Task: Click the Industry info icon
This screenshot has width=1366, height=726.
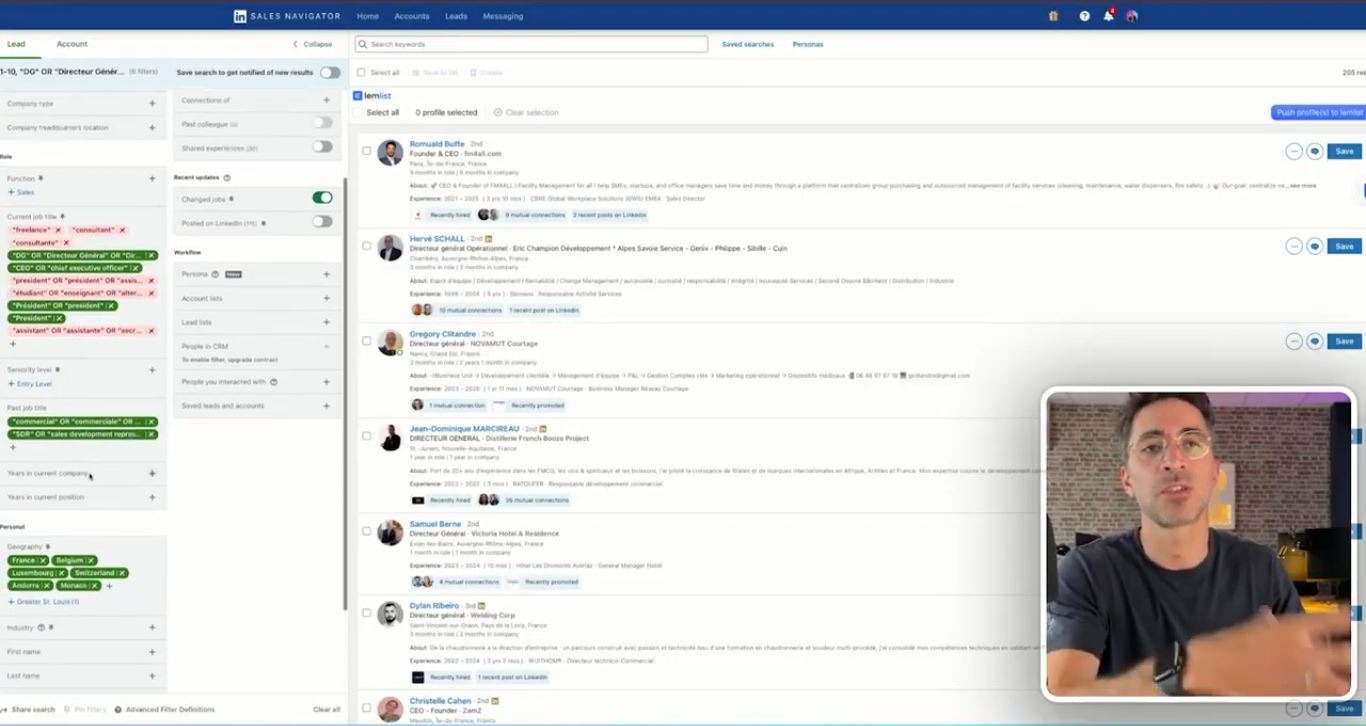Action: (41, 627)
